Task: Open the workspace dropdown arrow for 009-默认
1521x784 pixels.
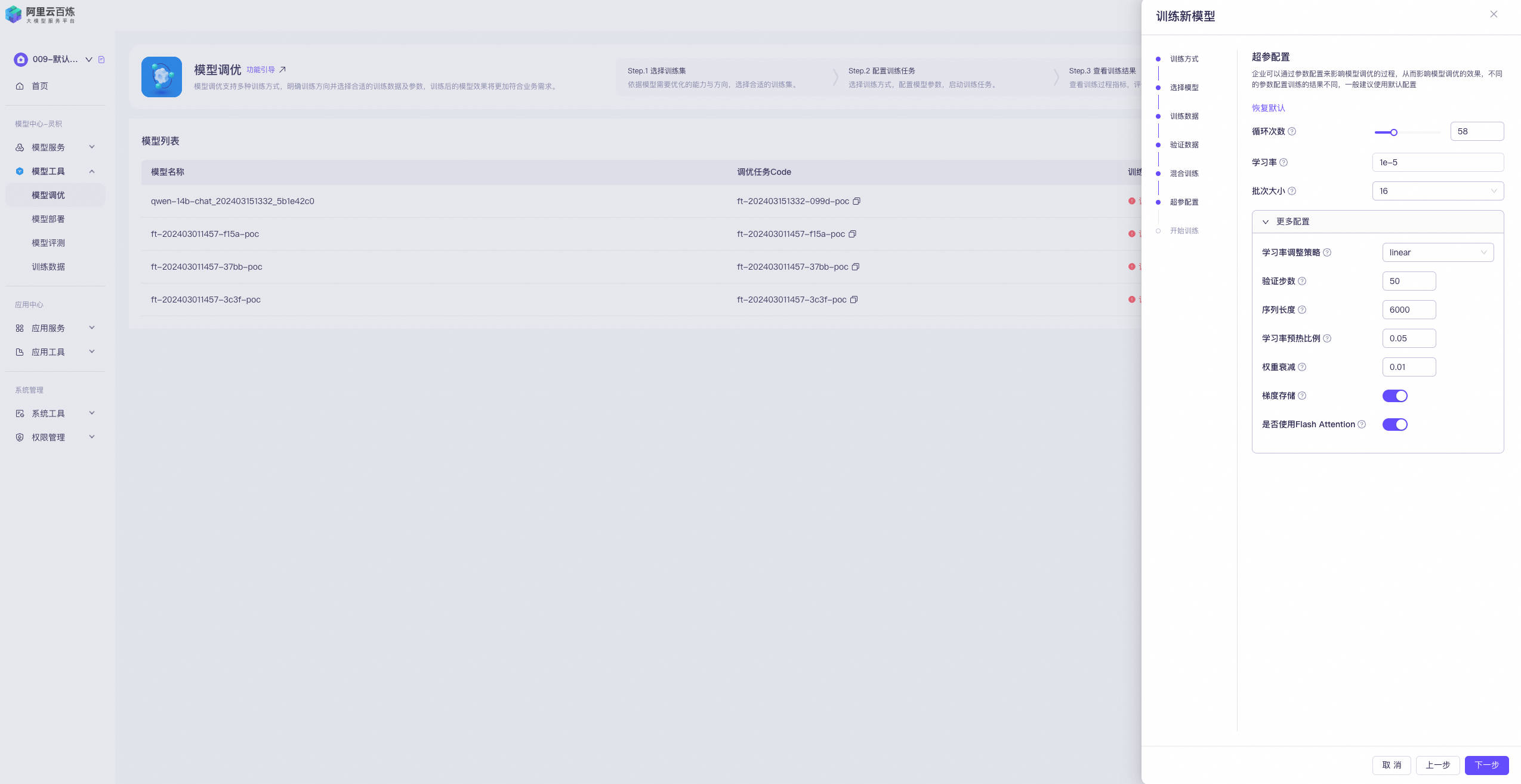Action: [89, 60]
